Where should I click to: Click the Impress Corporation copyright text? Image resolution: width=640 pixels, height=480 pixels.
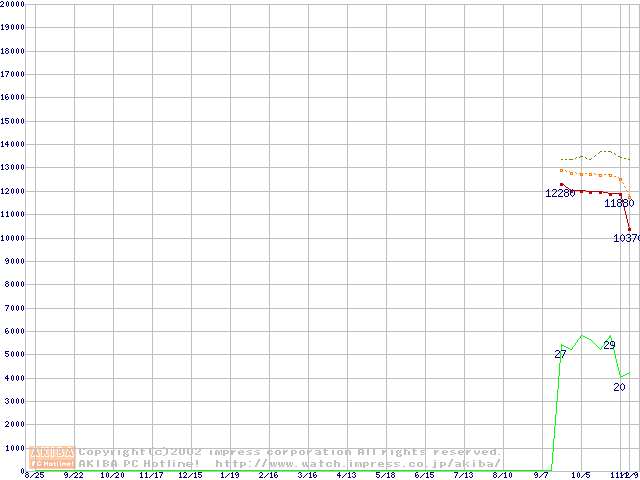290,452
